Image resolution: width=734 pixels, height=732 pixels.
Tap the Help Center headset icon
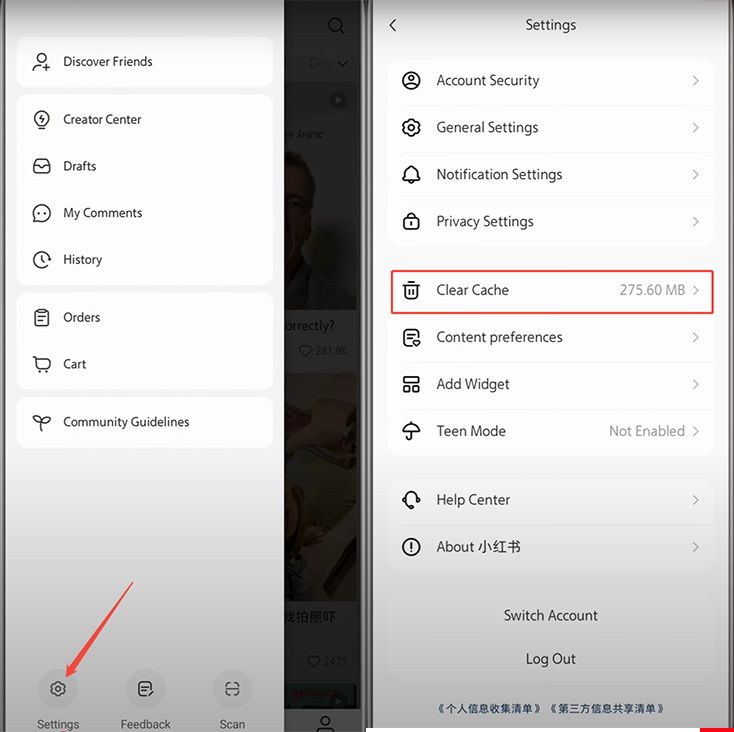[x=411, y=500]
